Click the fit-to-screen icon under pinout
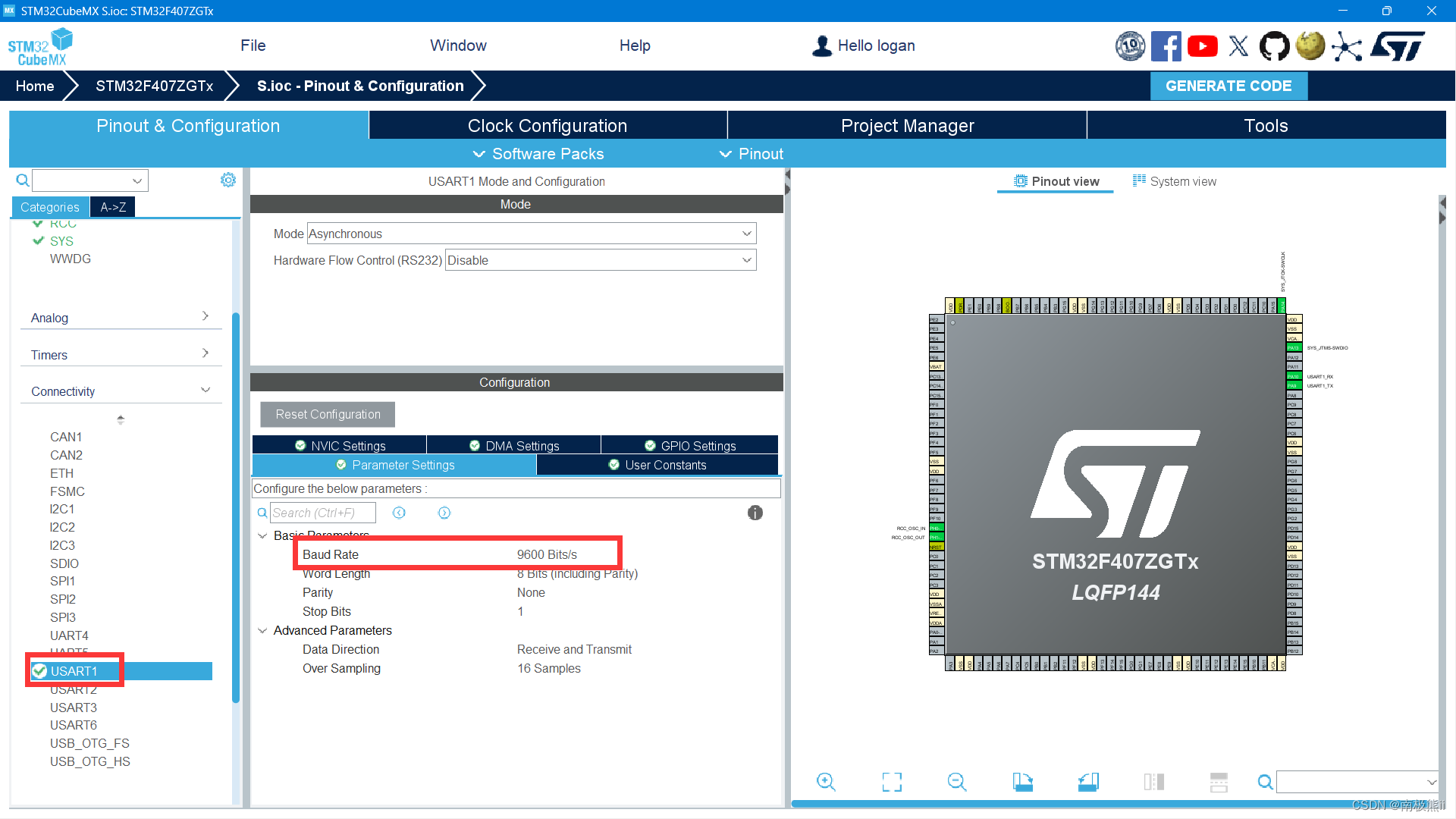Viewport: 1456px width, 819px height. tap(892, 782)
